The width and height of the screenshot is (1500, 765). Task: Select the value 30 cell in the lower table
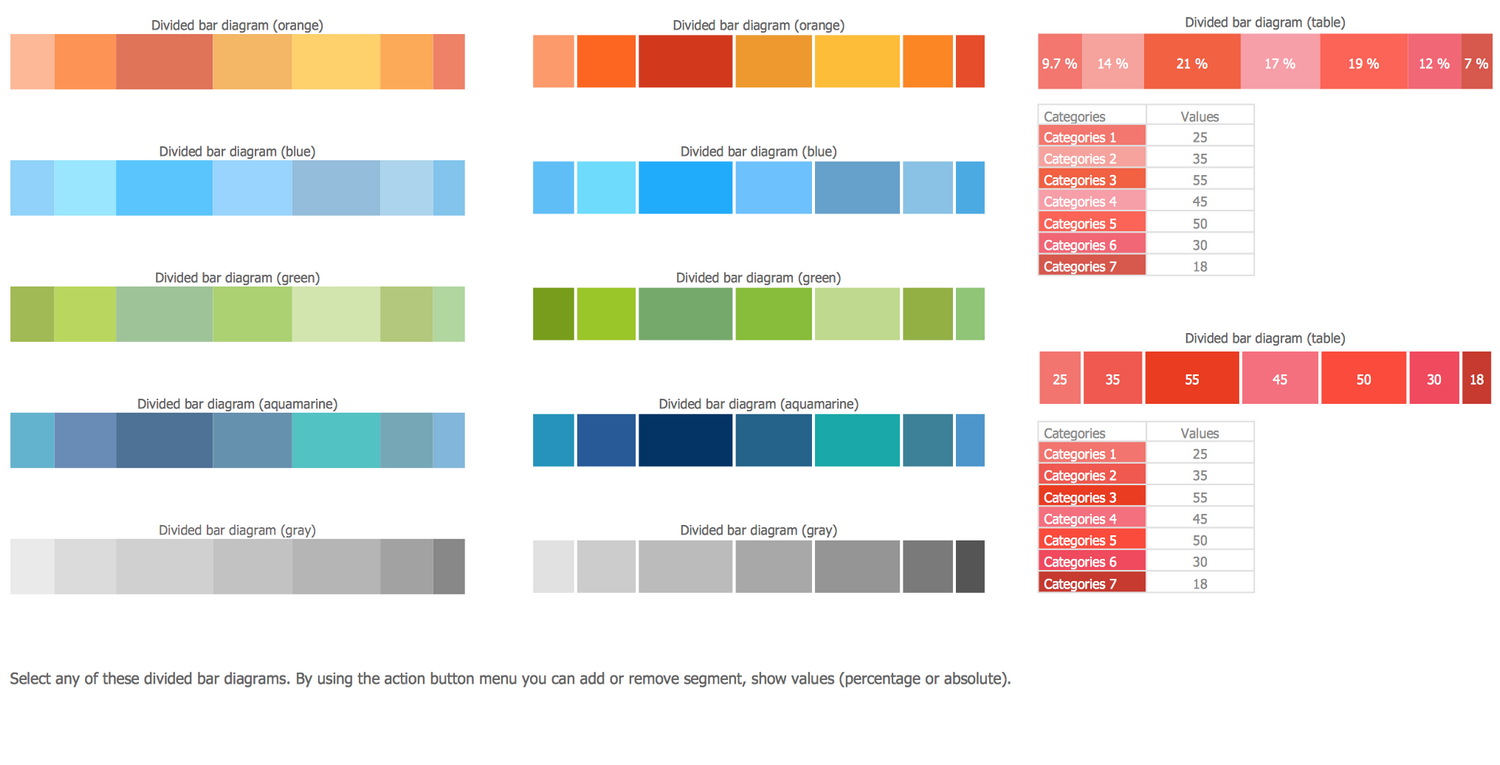pos(1199,562)
